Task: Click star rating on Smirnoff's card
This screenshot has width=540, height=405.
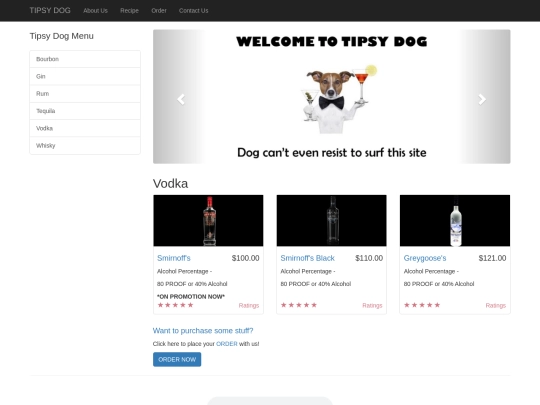Action: tap(175, 305)
